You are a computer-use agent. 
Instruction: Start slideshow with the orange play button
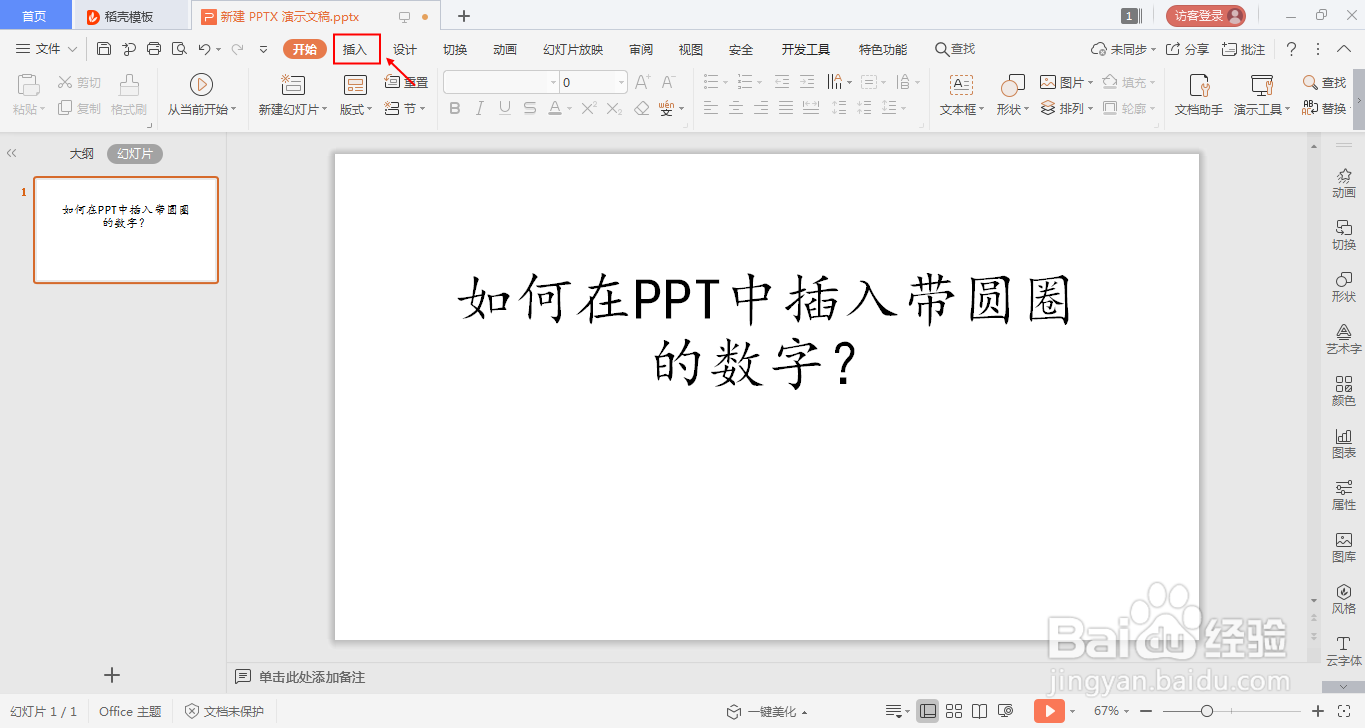click(1050, 711)
